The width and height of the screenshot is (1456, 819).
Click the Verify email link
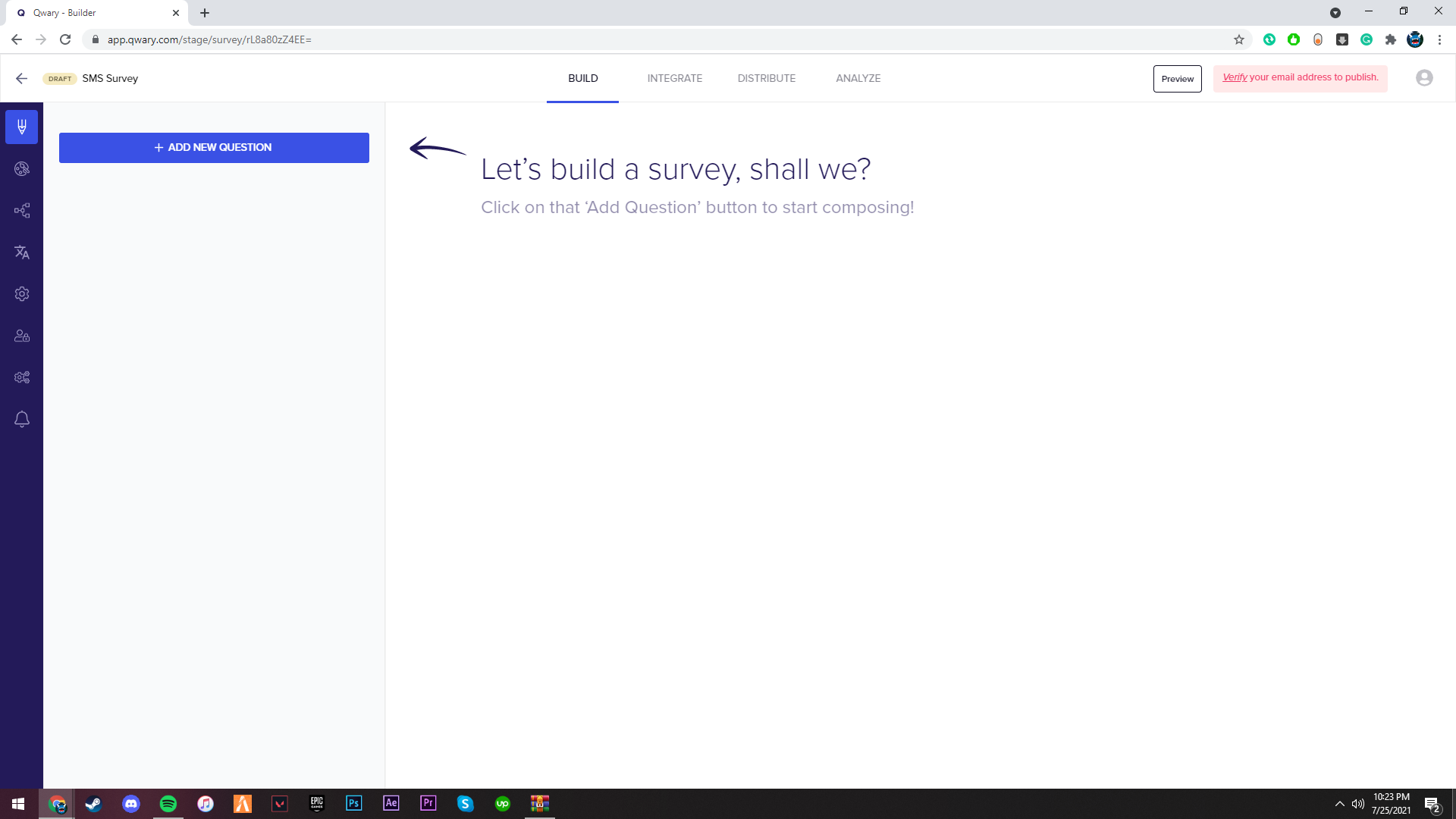coord(1234,77)
